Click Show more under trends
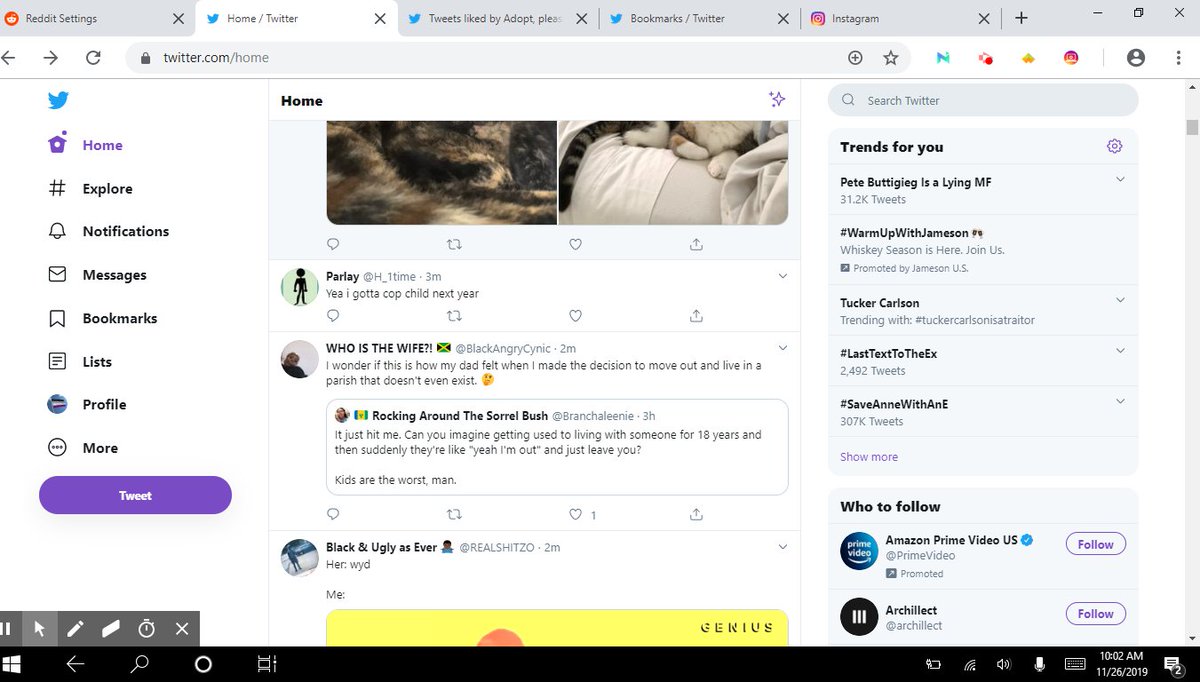 (869, 457)
